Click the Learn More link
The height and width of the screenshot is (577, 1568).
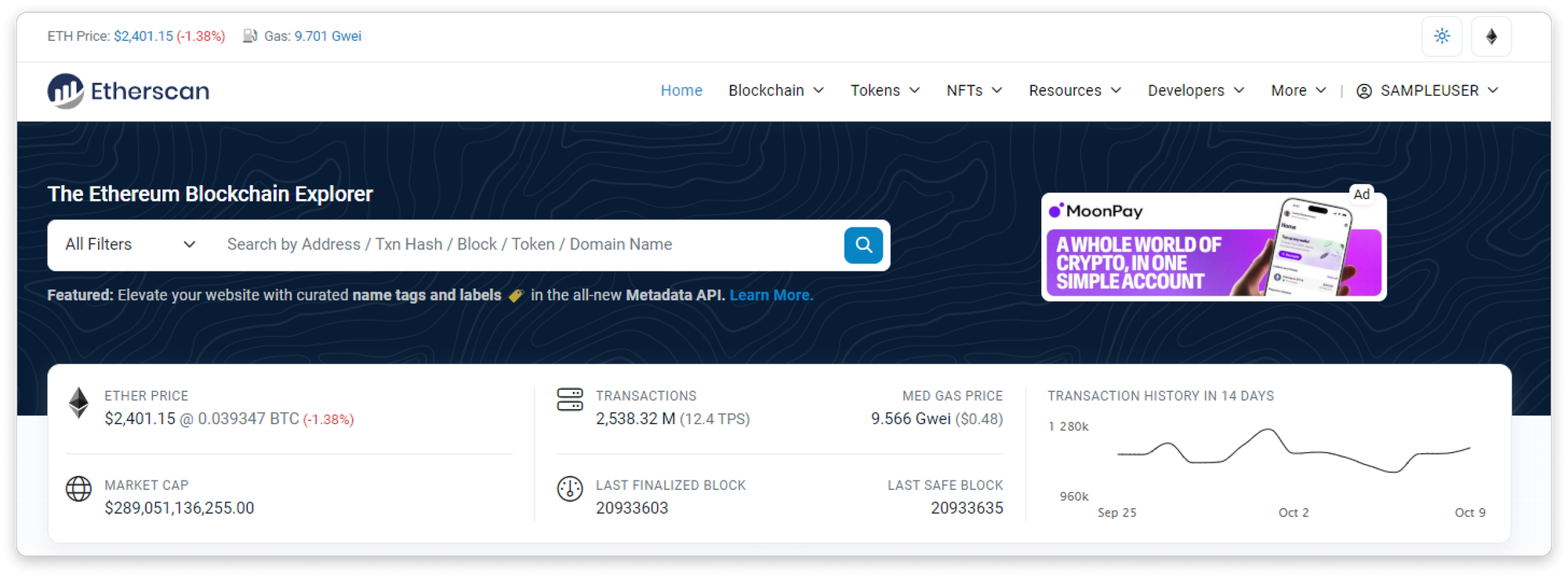tap(771, 296)
